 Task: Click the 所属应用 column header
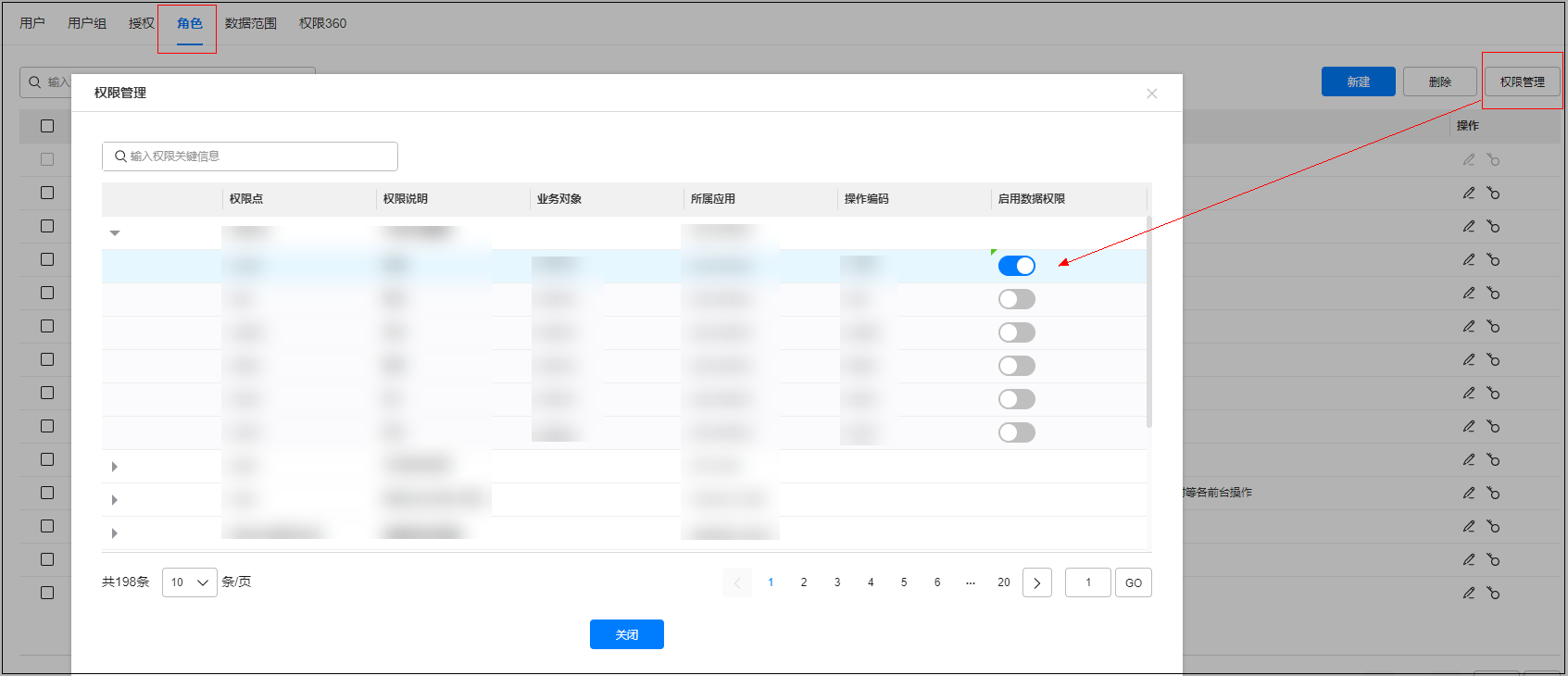tap(713, 199)
